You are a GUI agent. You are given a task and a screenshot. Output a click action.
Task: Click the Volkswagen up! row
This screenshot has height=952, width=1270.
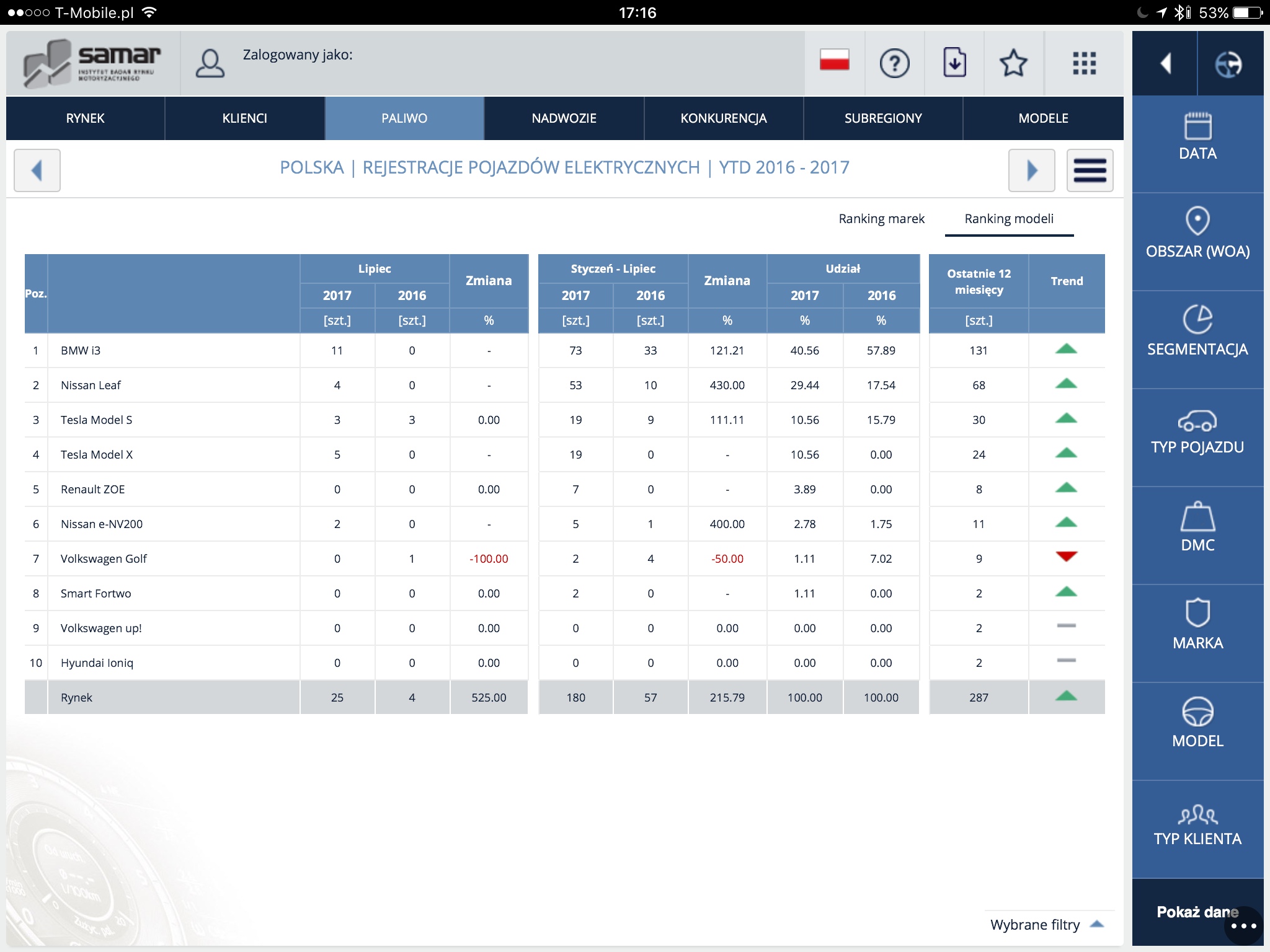click(564, 628)
